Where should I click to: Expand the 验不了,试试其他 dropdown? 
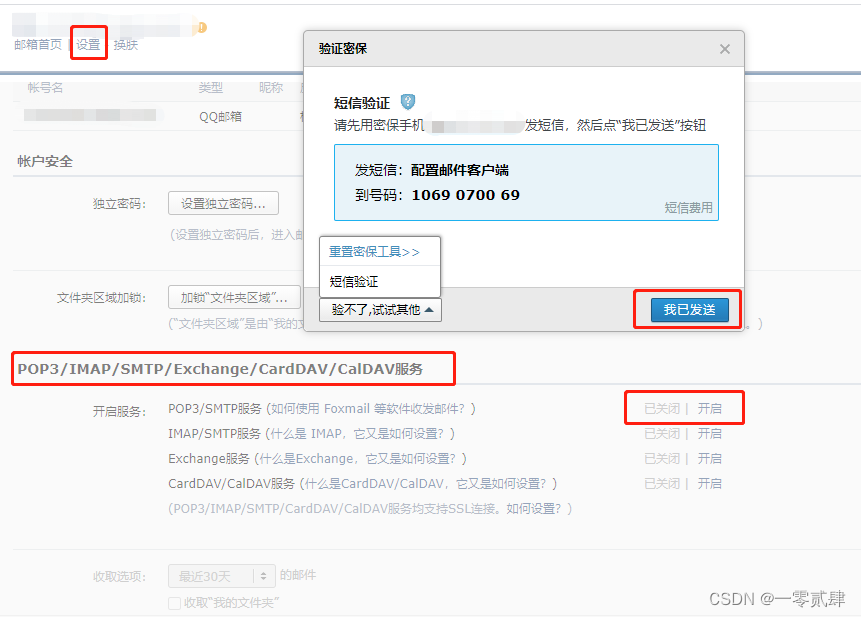click(x=381, y=310)
